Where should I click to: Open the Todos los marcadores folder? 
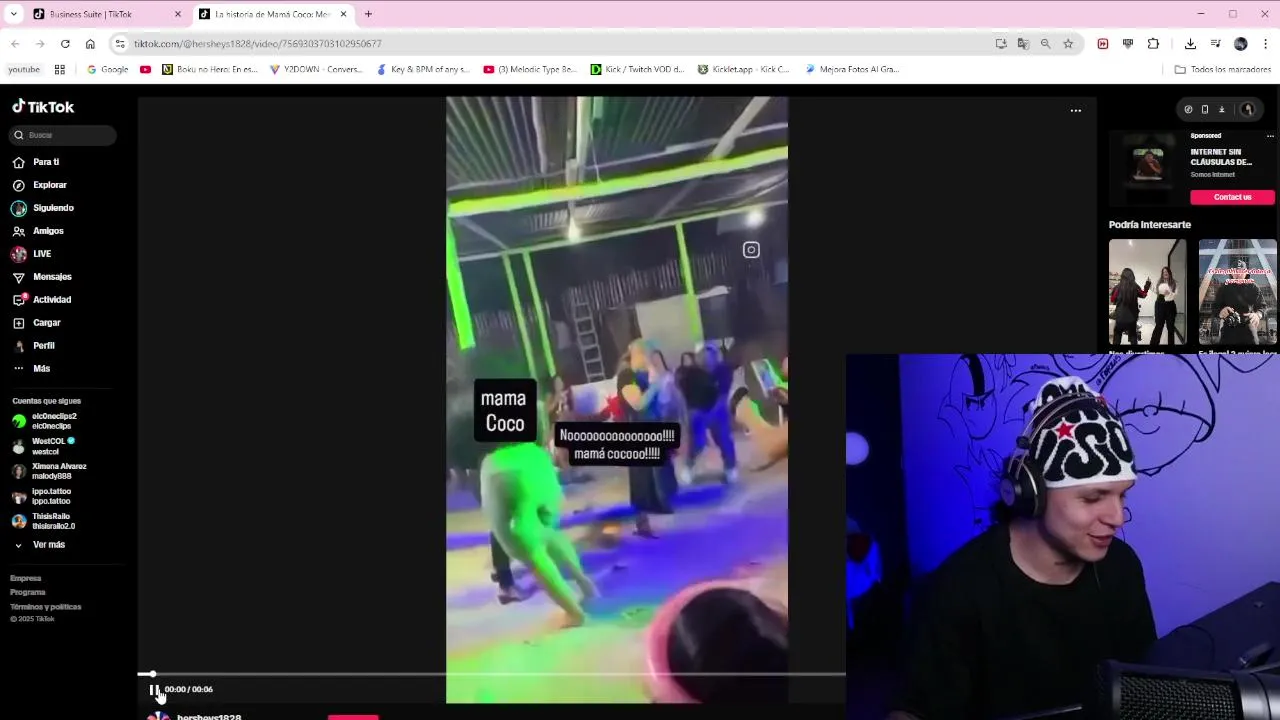pos(1223,70)
